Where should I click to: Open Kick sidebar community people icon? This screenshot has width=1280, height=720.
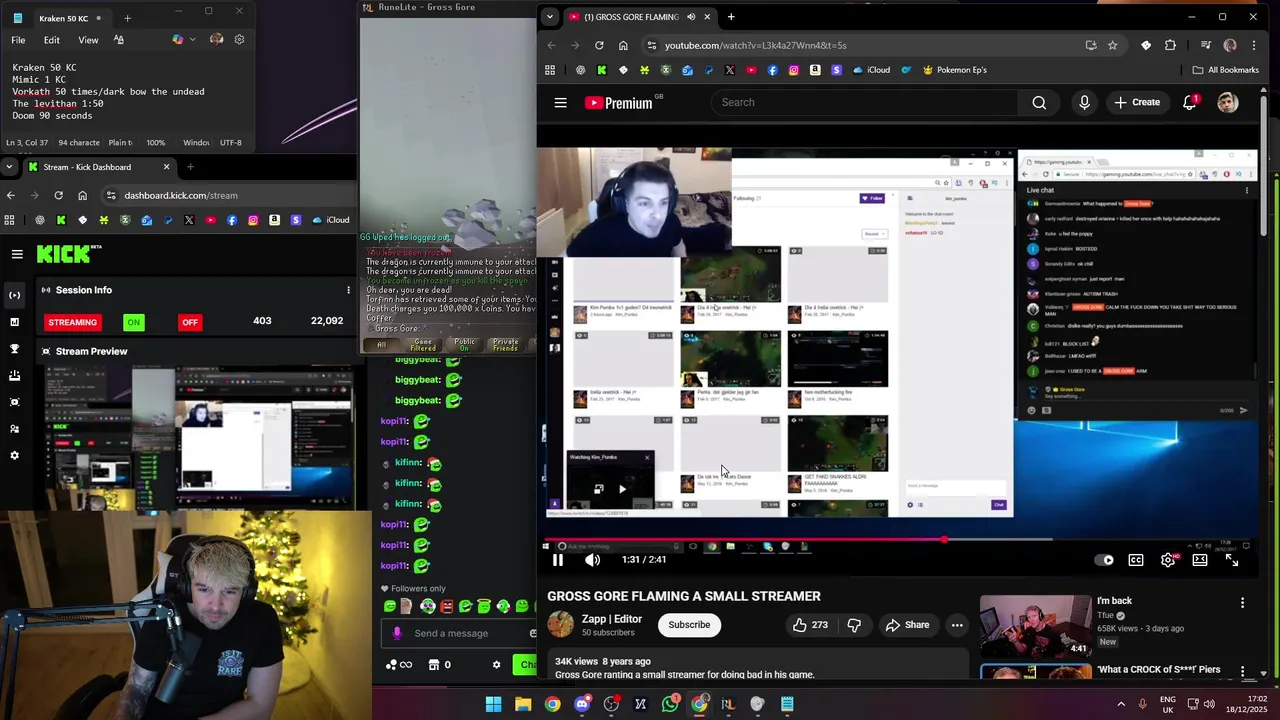tap(14, 429)
